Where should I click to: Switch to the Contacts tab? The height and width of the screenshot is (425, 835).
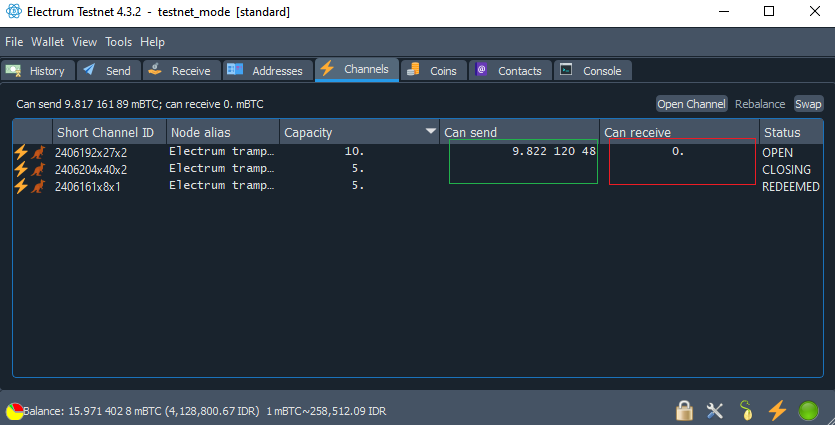pyautogui.click(x=510, y=70)
